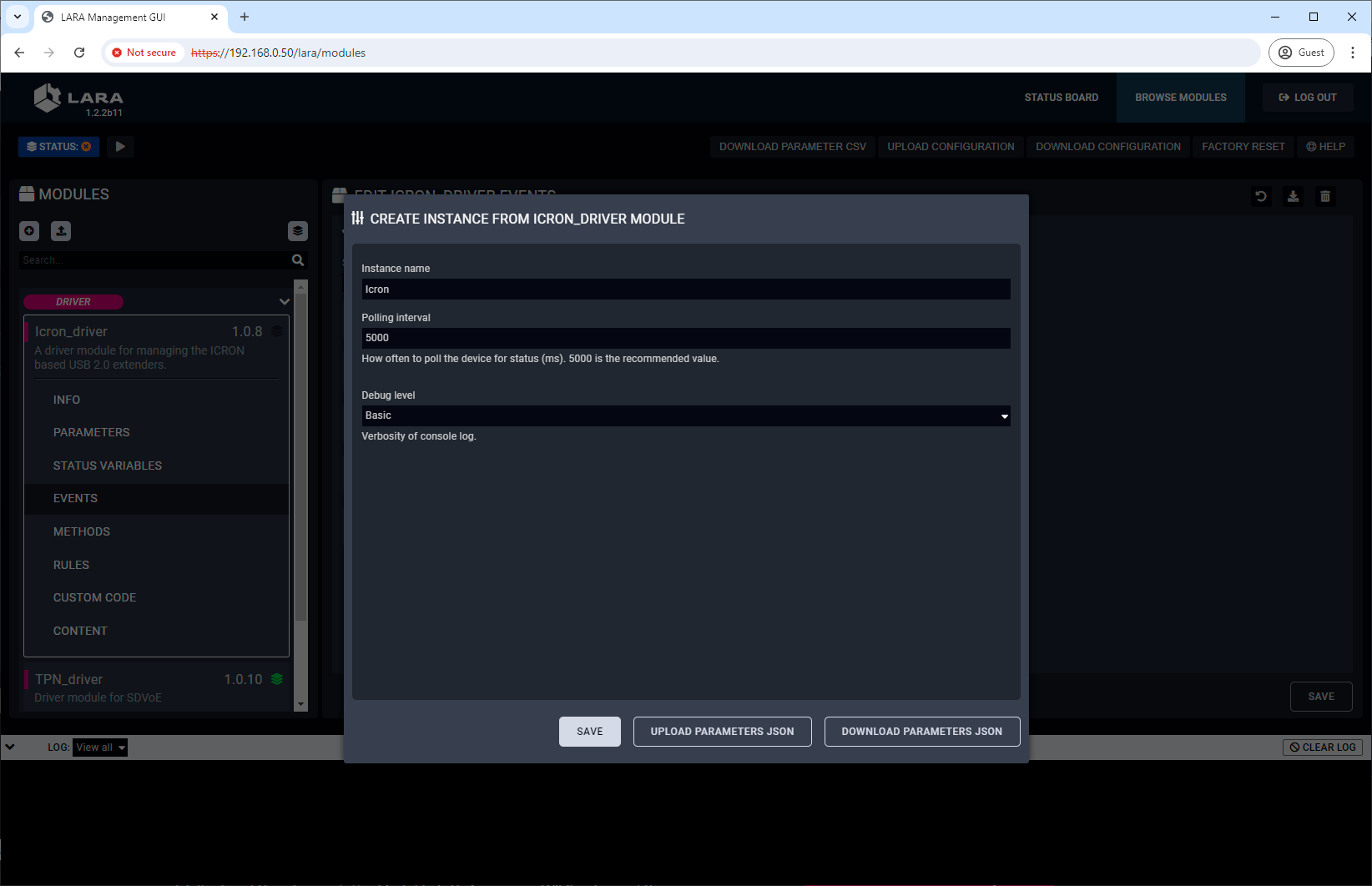The width and height of the screenshot is (1372, 886).
Task: Click the revert undo icon
Action: pyautogui.click(x=1261, y=197)
